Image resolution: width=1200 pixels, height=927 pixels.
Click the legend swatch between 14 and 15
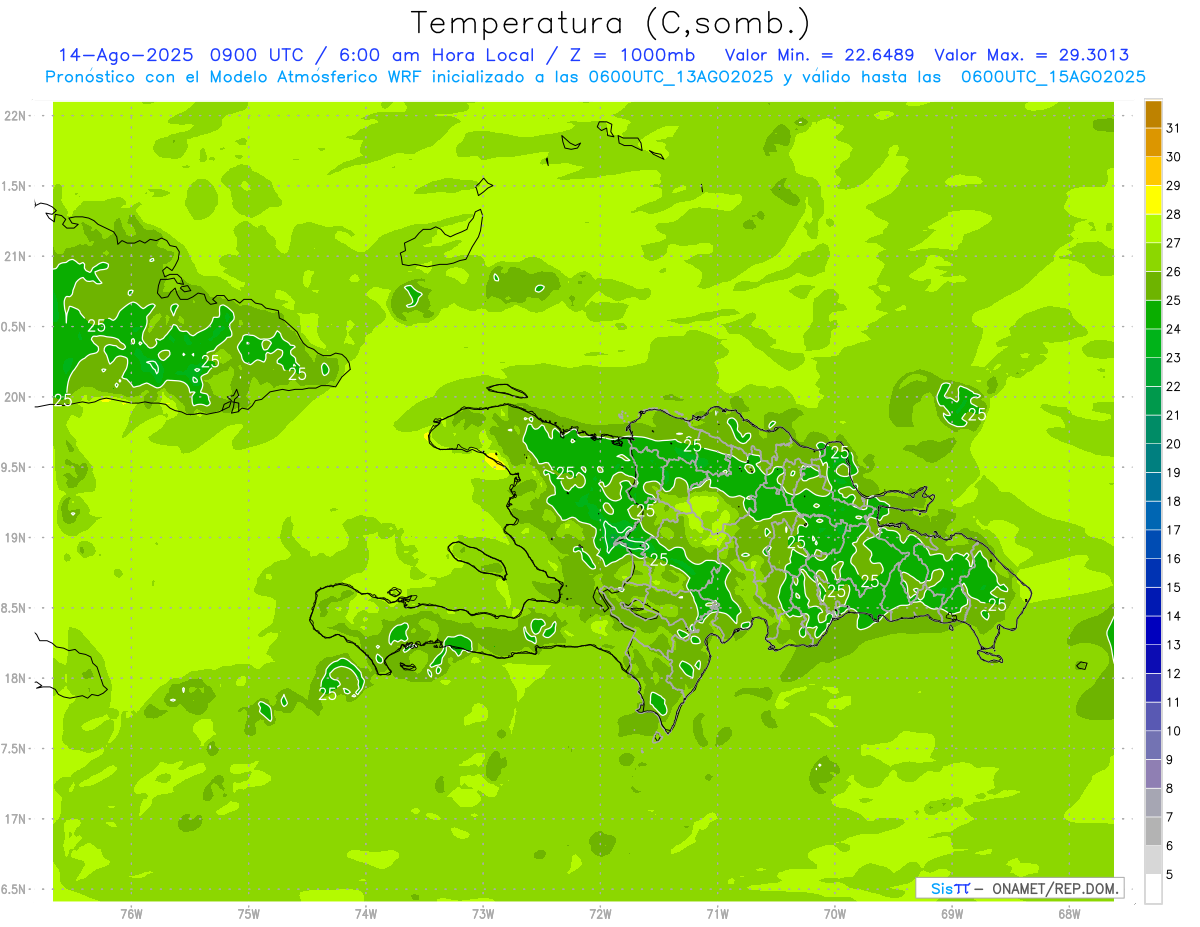(1153, 602)
